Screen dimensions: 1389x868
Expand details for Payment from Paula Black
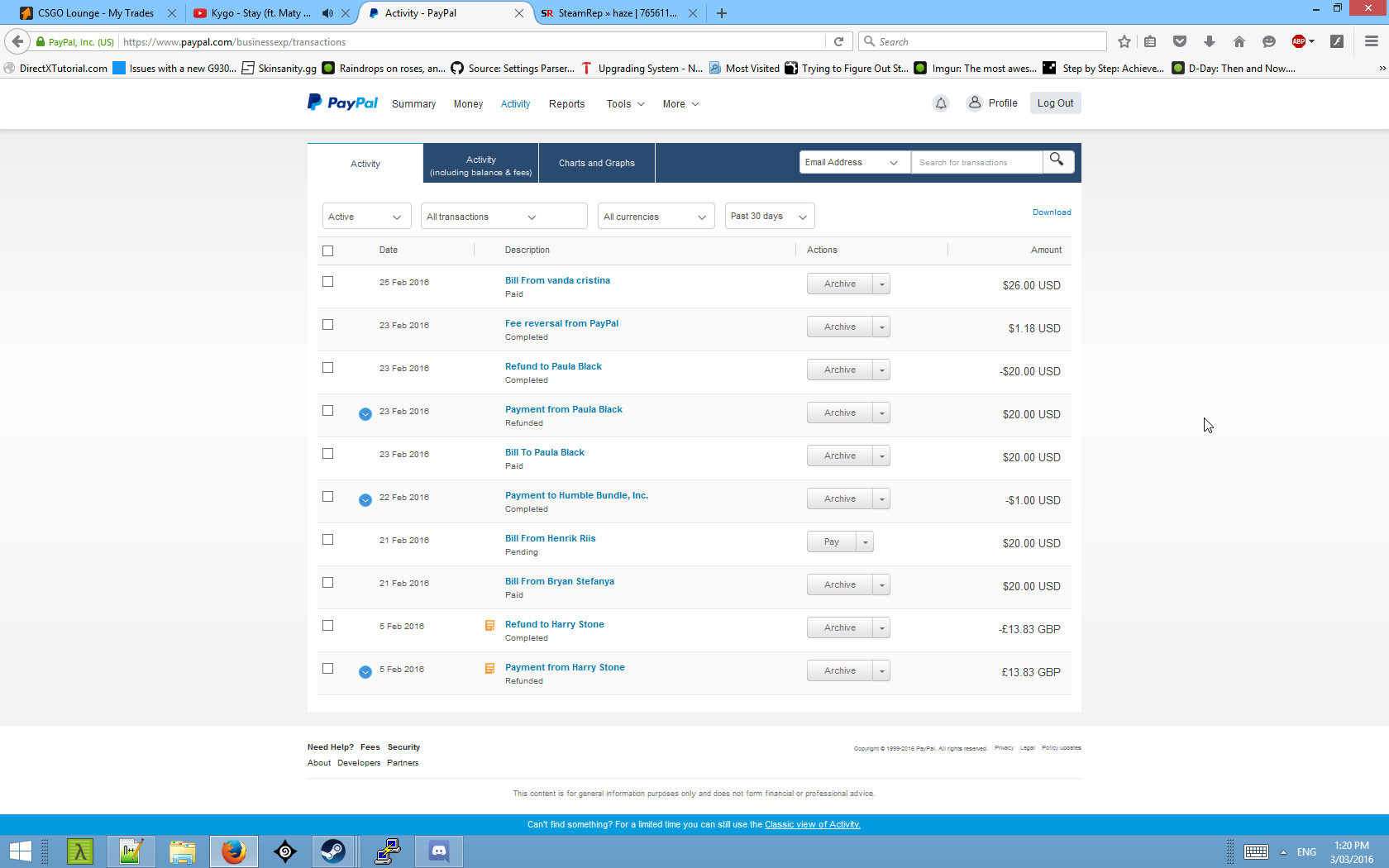coord(365,414)
